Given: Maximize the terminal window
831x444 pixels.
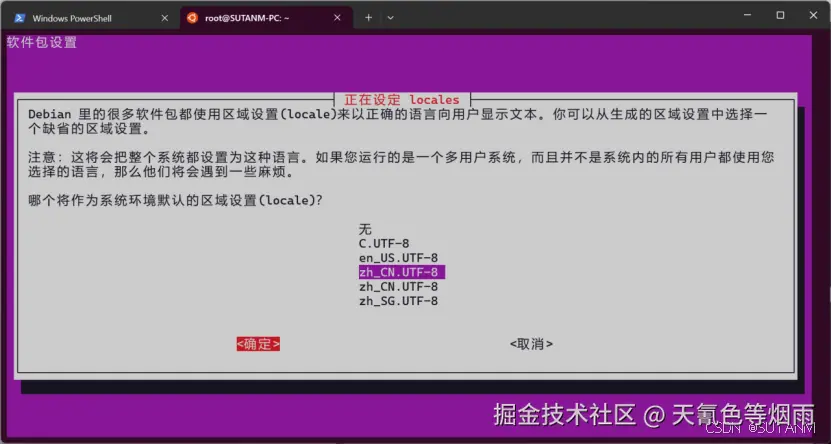Looking at the screenshot, I should 780,15.
